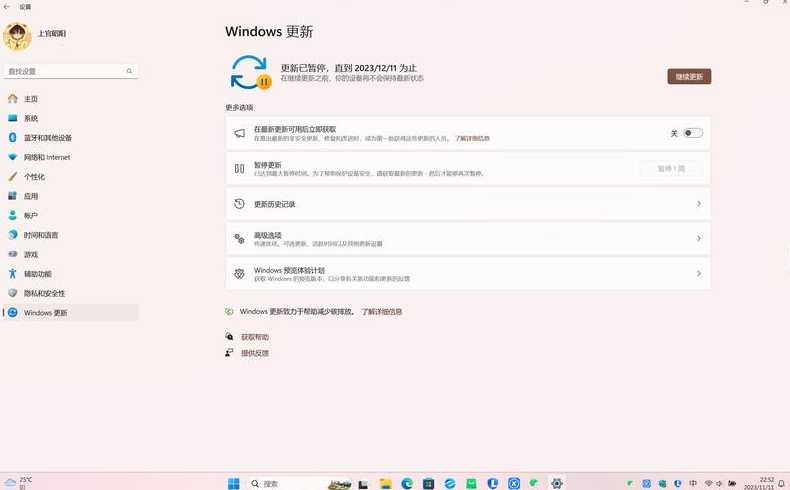Open the 上官昭阳 user profile avatar
Viewport: 790px width, 490px height.
click(x=17, y=36)
